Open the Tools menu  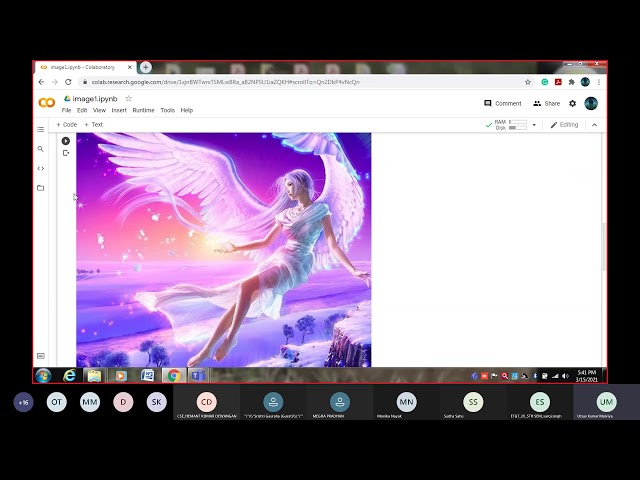pos(167,110)
